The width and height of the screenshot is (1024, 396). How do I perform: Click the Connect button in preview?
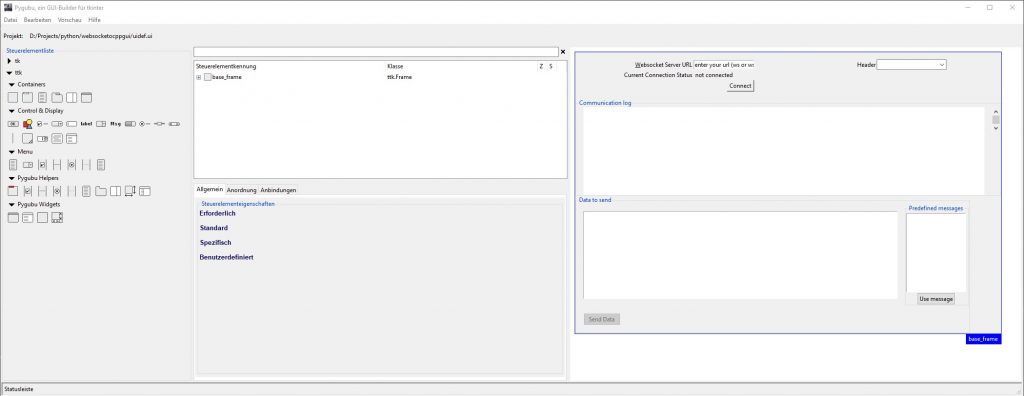(741, 86)
